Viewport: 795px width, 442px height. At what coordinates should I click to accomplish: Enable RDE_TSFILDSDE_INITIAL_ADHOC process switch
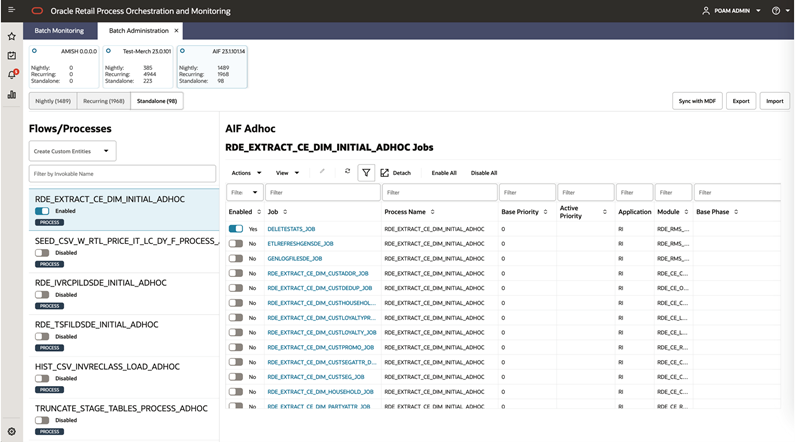42,337
